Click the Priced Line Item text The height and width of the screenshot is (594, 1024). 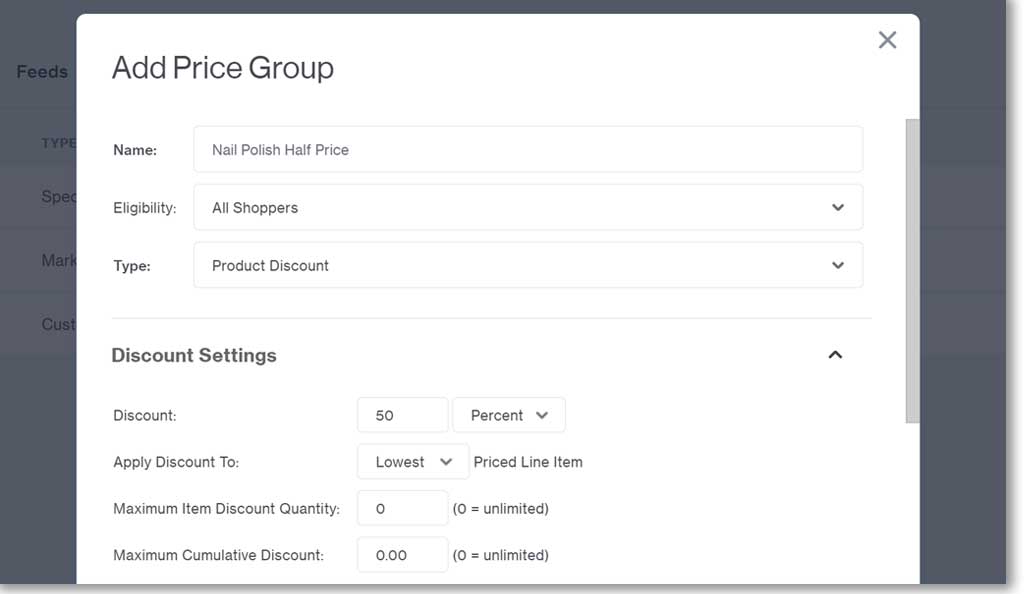coord(528,462)
